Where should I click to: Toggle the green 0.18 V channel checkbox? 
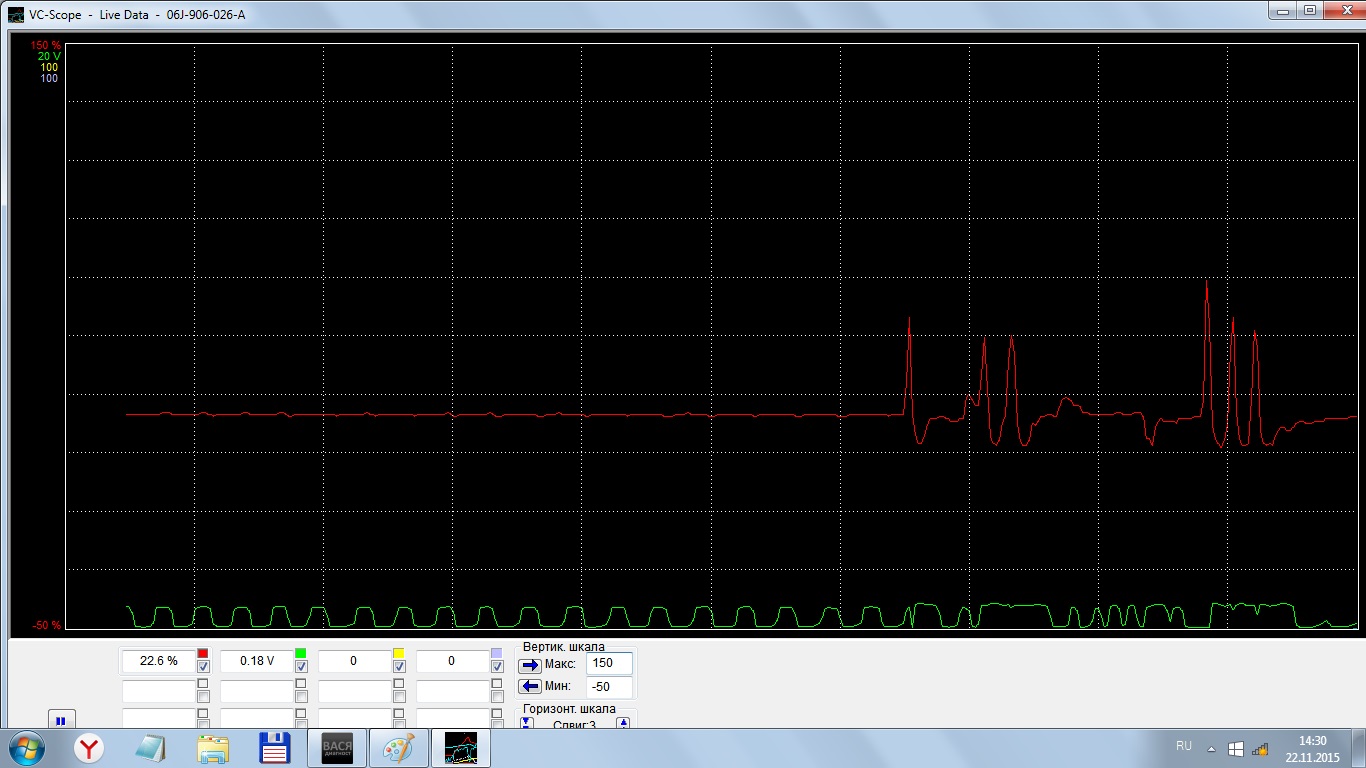point(301,667)
